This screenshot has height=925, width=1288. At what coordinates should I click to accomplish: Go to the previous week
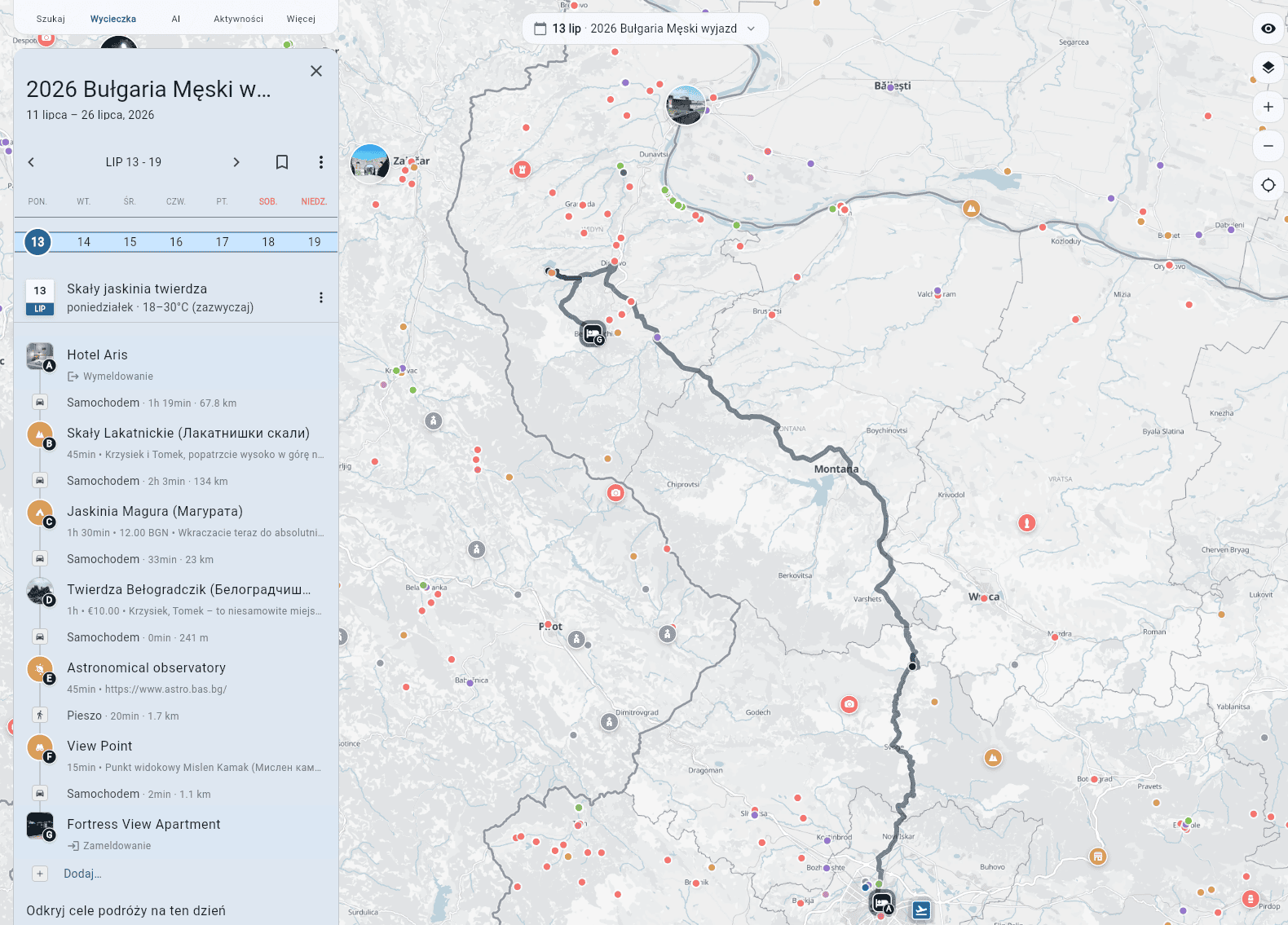pyautogui.click(x=31, y=162)
